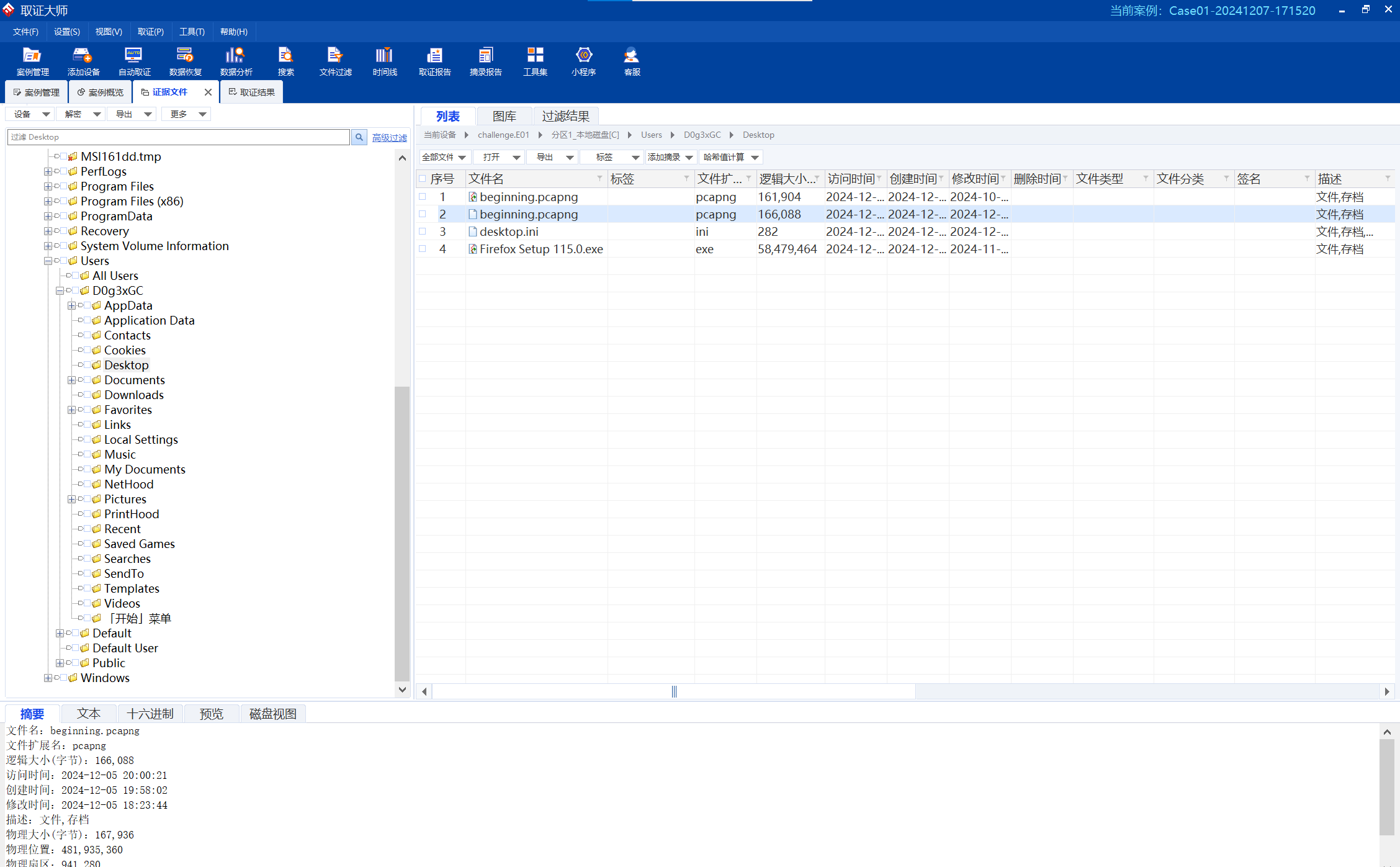The width and height of the screenshot is (1400, 867).
Task: Click the Firefox Setup 115.0.exe file icon
Action: [x=473, y=249]
